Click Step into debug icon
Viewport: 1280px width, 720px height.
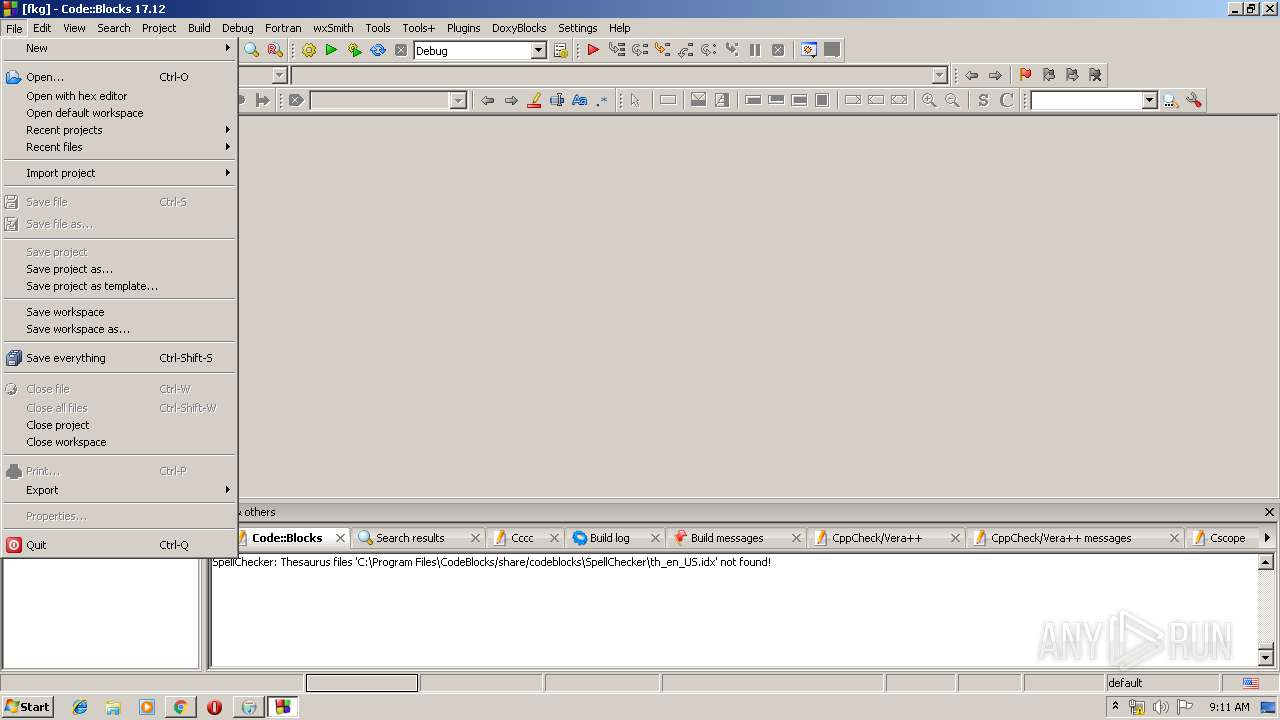662,50
